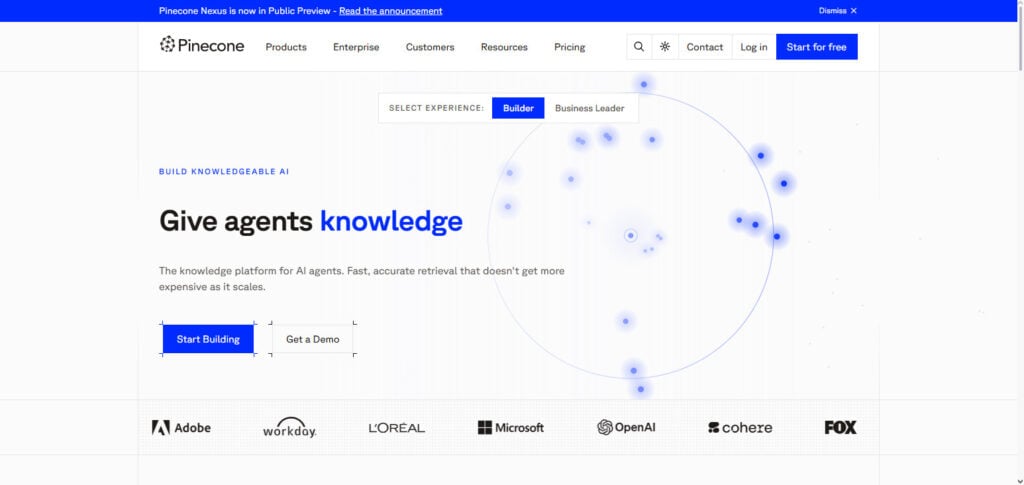Select the Builder experience option

tap(518, 108)
